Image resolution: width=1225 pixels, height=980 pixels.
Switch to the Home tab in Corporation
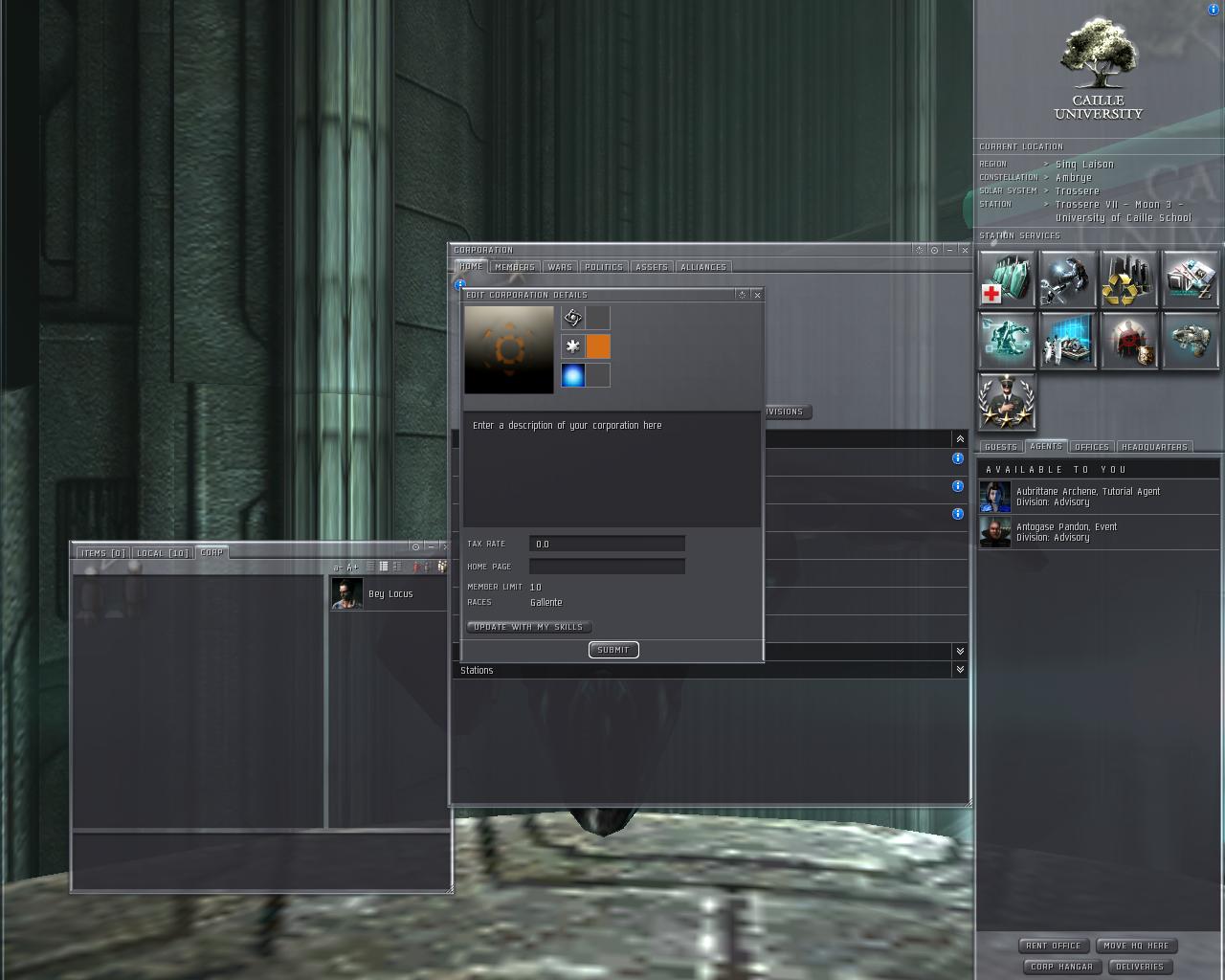click(471, 267)
